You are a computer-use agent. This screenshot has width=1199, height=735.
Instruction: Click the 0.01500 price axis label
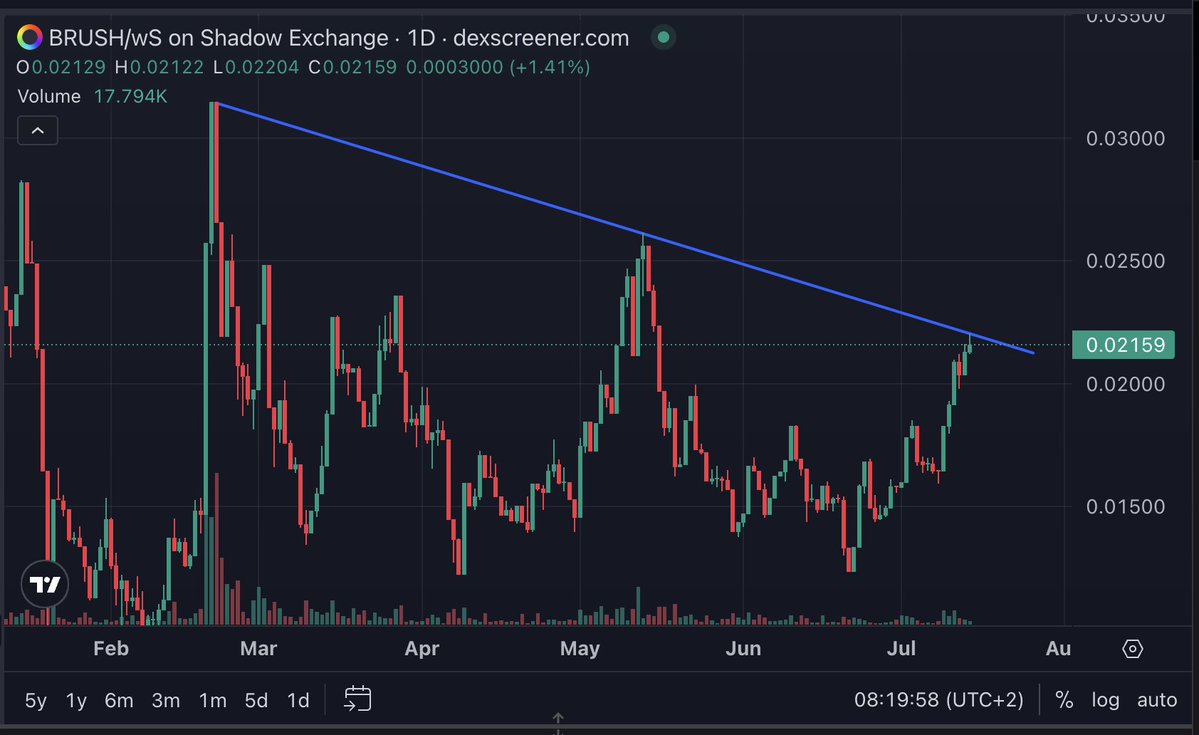[1126, 506]
